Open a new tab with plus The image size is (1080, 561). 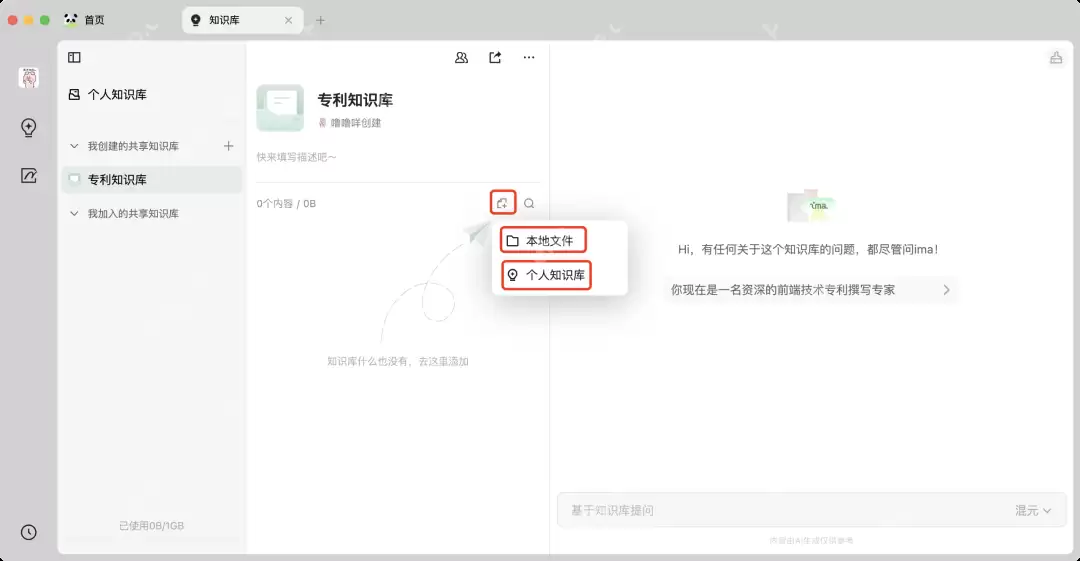(320, 21)
